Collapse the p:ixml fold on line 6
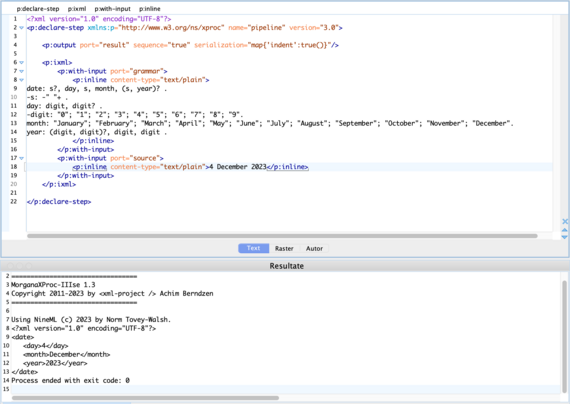The image size is (570, 404). coord(21,63)
